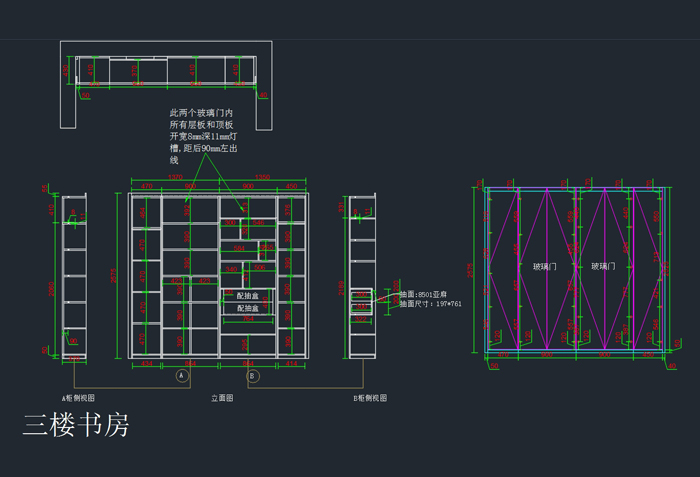The height and width of the screenshot is (477, 700).
Task: Select the A柜侧视图 caption
Action: (x=81, y=398)
